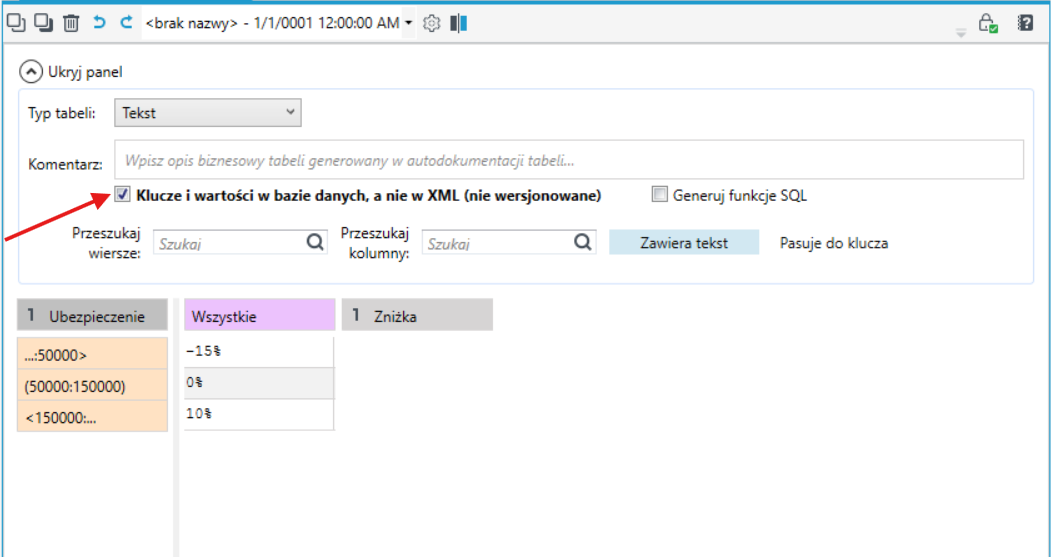Select the ...:50000> range row
Viewport: 1051px width, 557px height.
pos(92,354)
